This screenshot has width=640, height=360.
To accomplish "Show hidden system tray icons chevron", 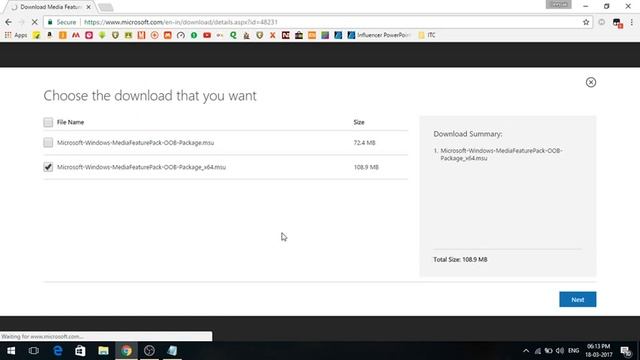I will tap(526, 351).
